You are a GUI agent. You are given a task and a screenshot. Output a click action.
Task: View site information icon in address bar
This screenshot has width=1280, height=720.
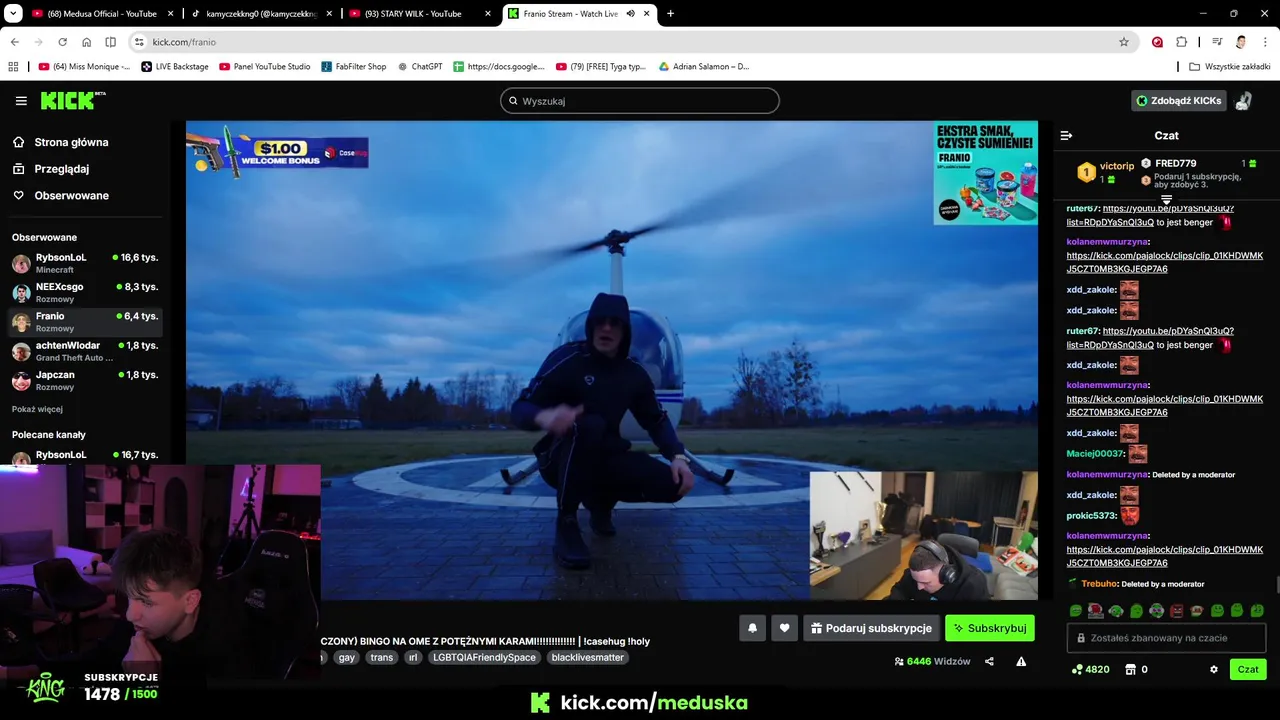[139, 42]
